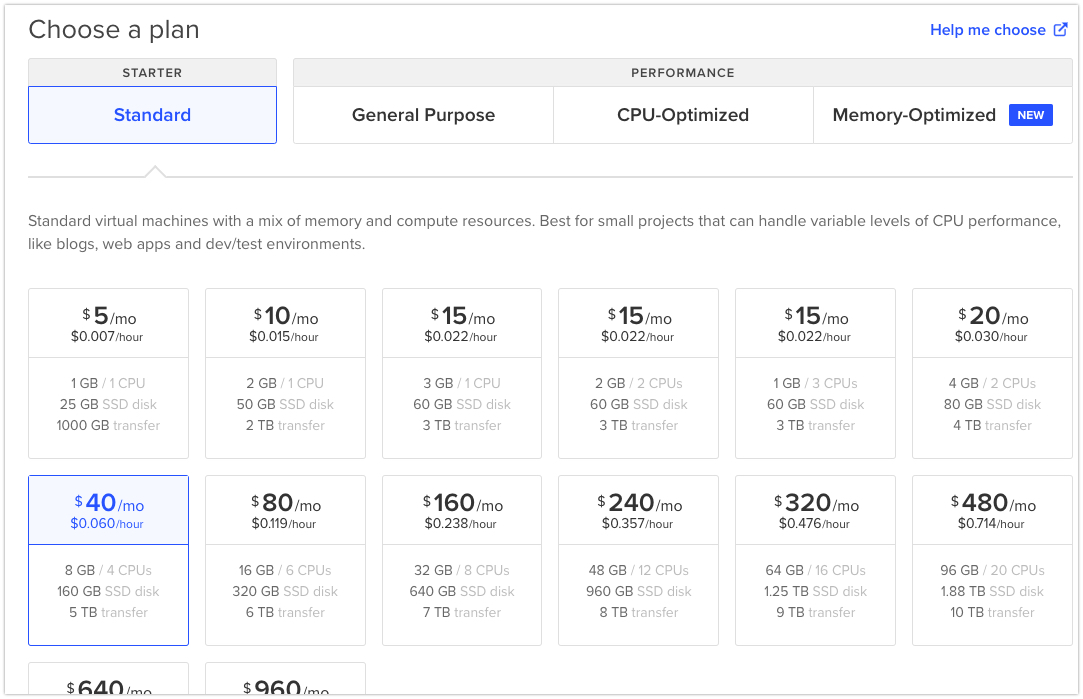Select the $15/mo plan with 2 GB / 2 CPUs

[638, 373]
